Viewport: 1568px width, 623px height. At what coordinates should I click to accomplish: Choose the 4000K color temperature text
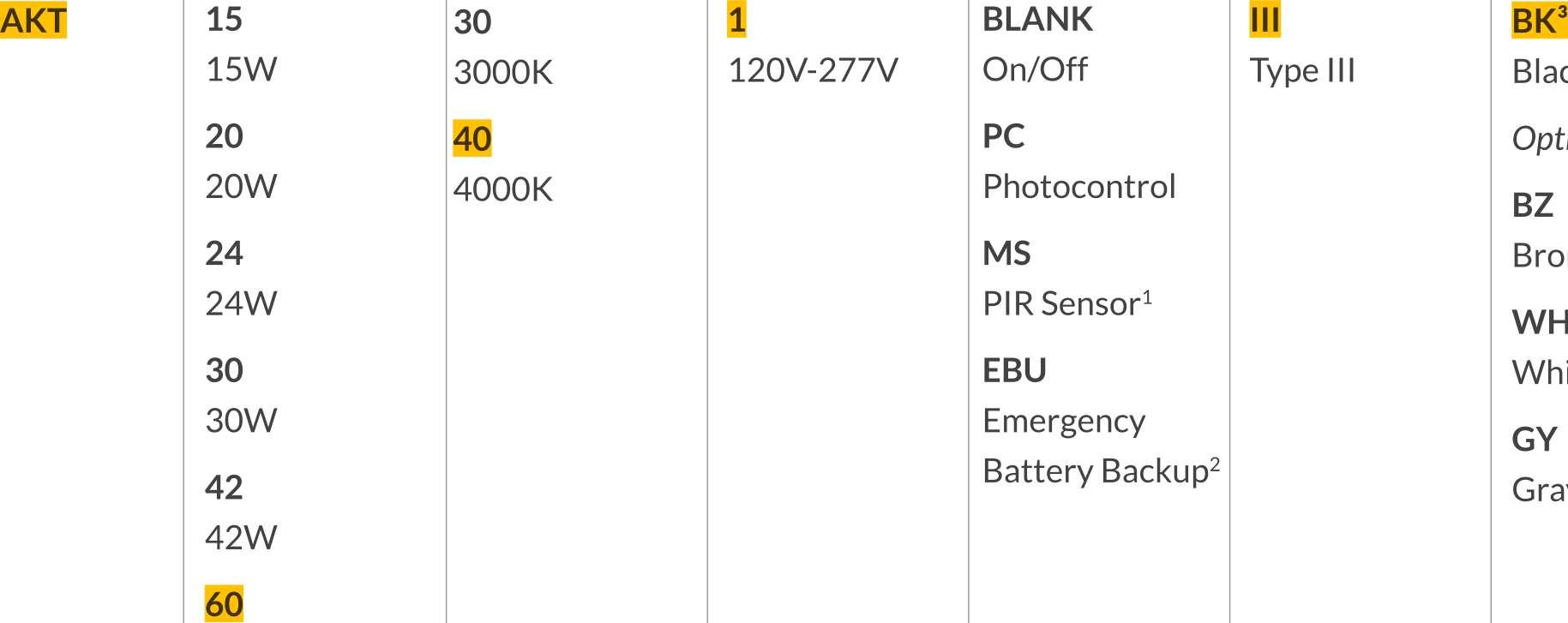pyautogui.click(x=503, y=189)
